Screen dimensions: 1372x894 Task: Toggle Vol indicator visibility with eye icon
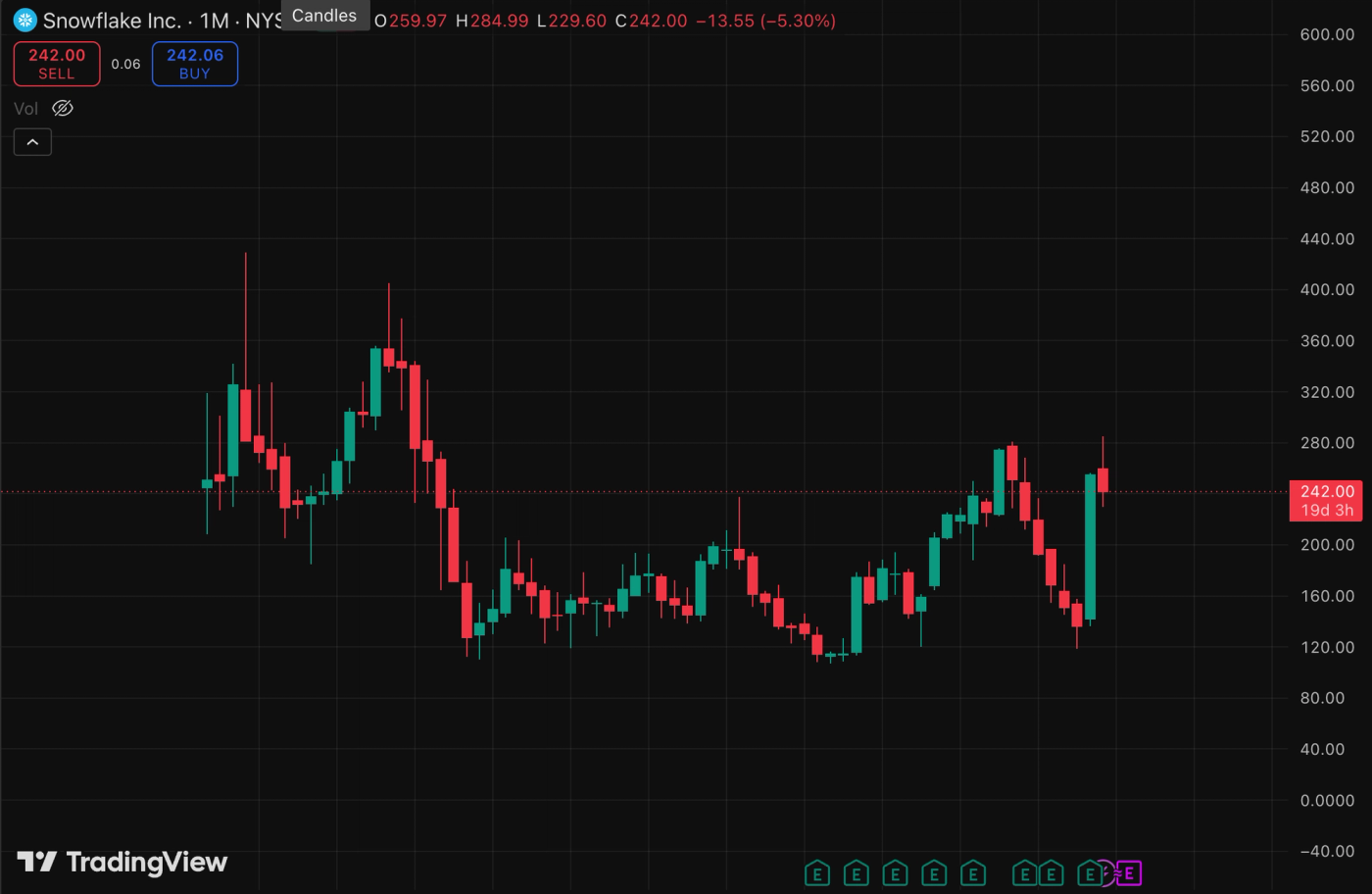click(63, 108)
